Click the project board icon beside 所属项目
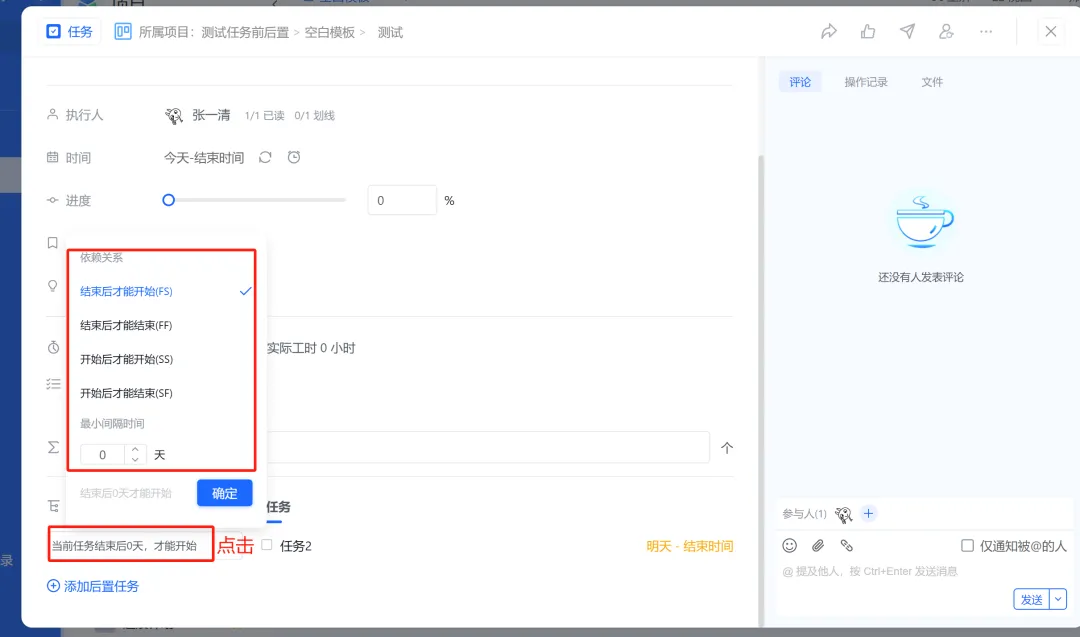This screenshot has height=637, width=1080. tap(123, 32)
